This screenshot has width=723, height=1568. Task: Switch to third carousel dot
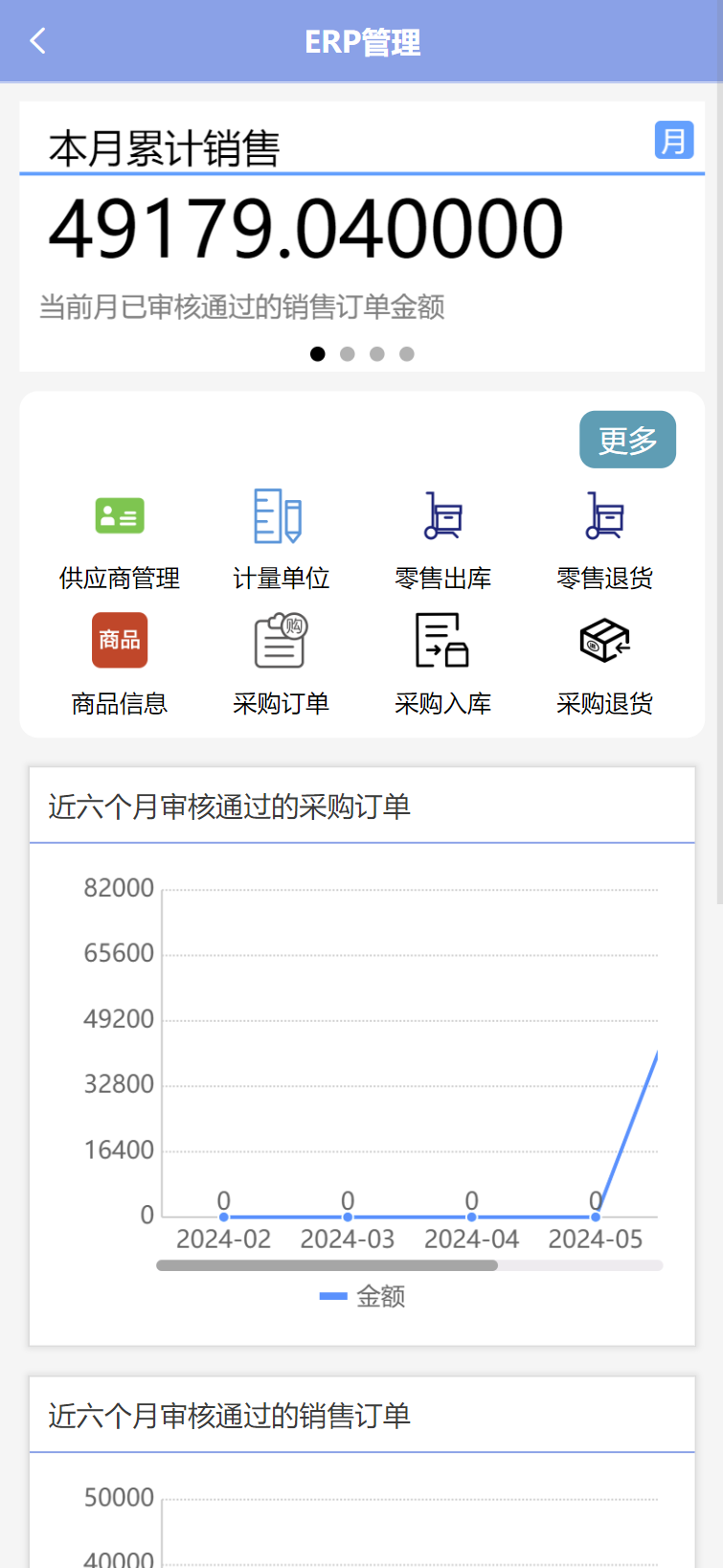[377, 353]
